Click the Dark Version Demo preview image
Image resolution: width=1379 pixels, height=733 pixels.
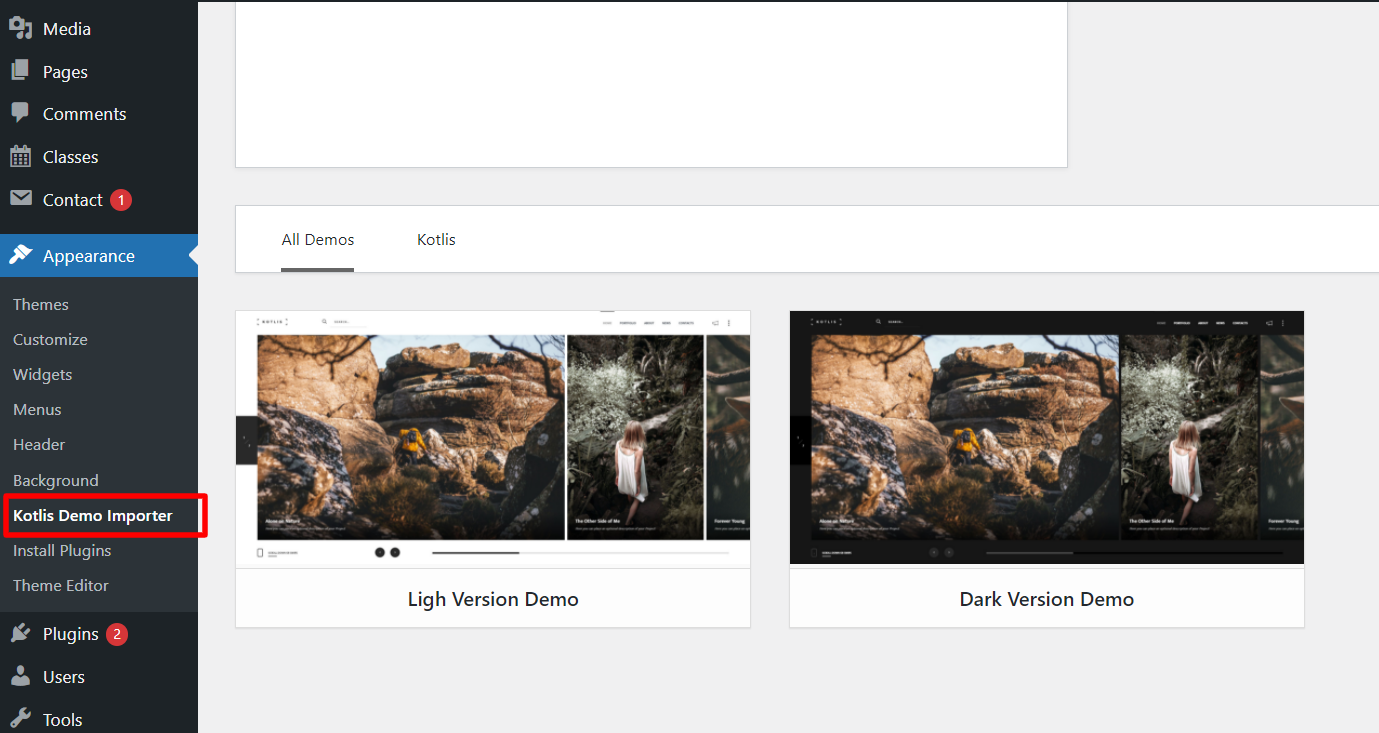pyautogui.click(x=1047, y=440)
